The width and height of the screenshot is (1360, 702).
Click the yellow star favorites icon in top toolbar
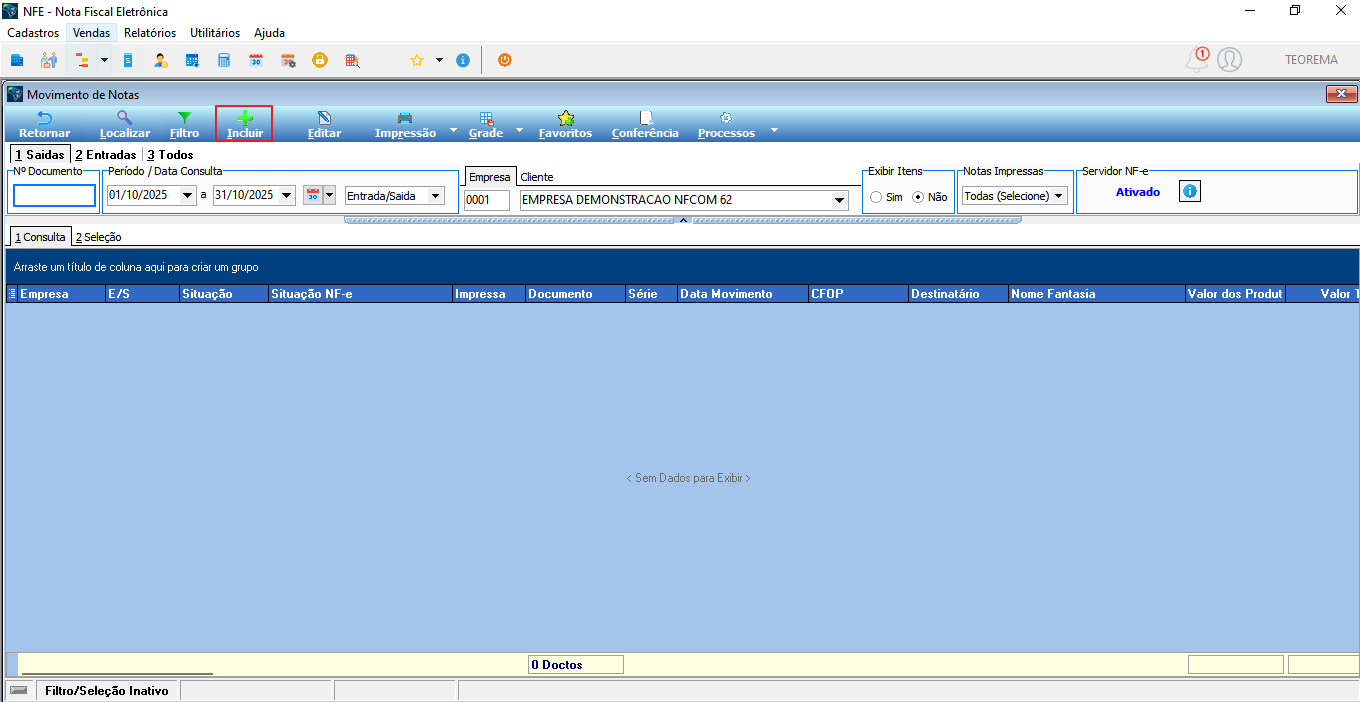[417, 60]
